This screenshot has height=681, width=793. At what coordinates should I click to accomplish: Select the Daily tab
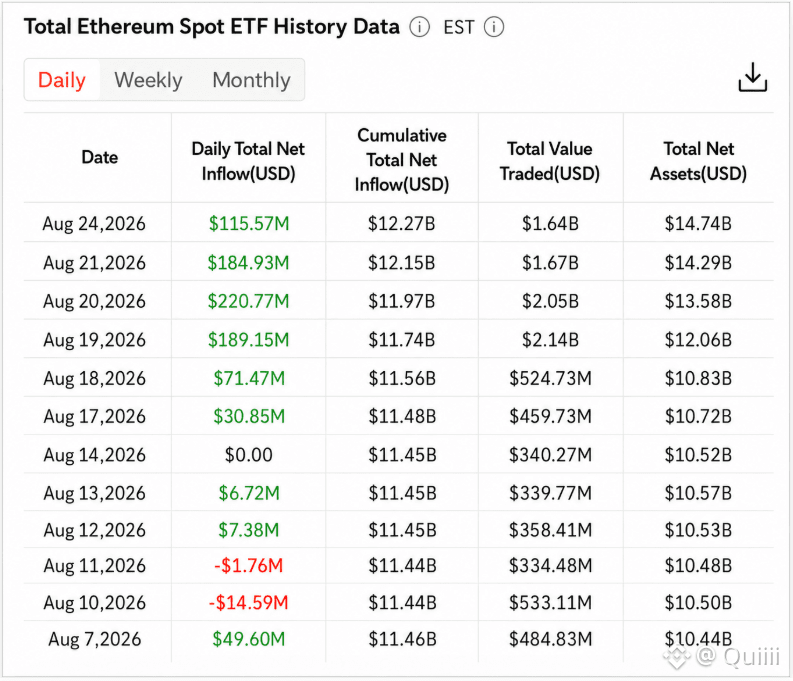point(62,80)
